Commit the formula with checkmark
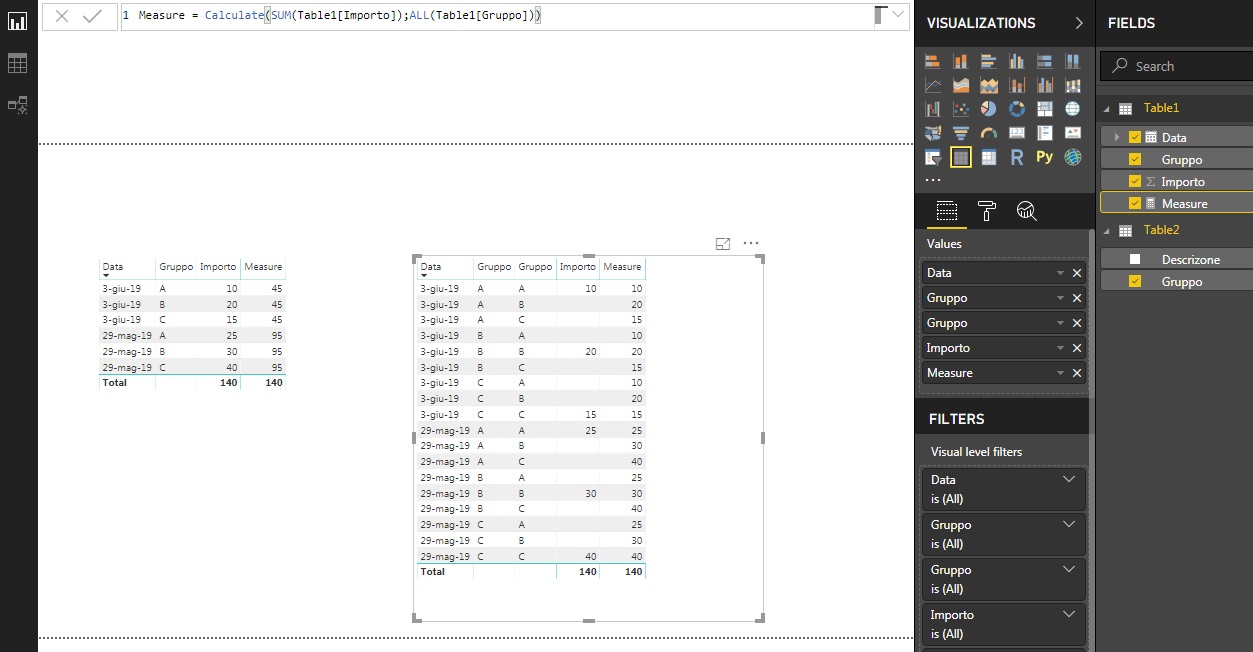The height and width of the screenshot is (652, 1253). pyautogui.click(x=92, y=16)
